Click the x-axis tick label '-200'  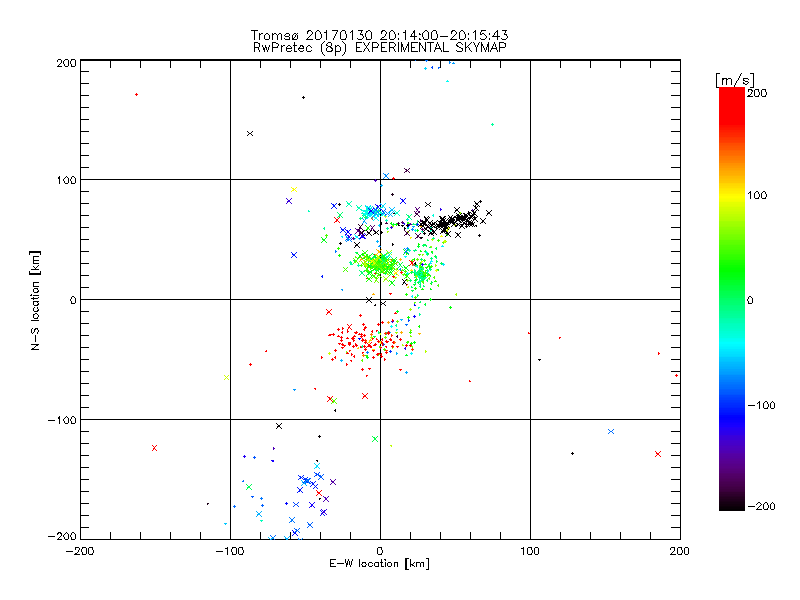80,551
